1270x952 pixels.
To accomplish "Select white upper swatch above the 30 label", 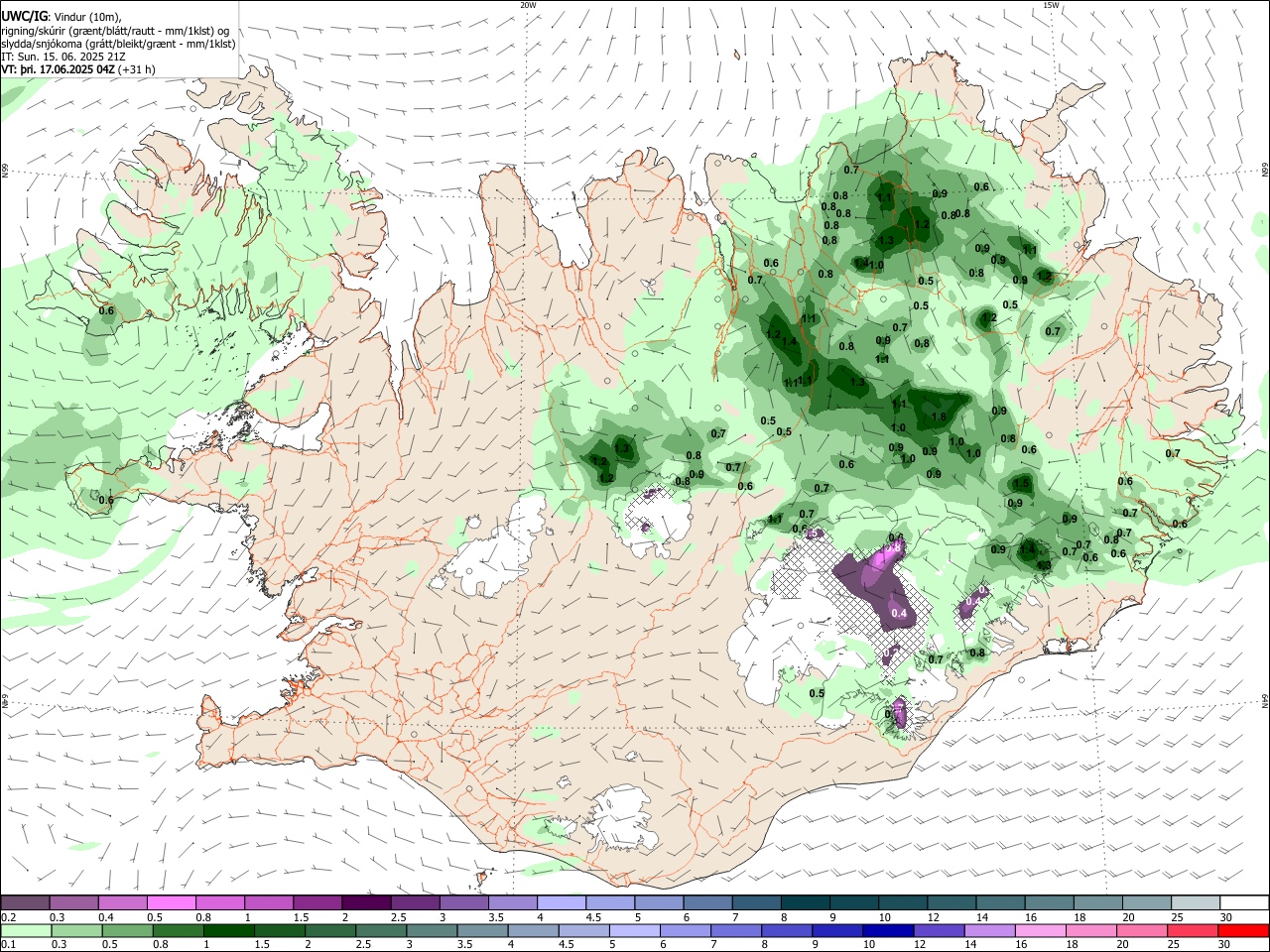I will tap(1245, 903).
